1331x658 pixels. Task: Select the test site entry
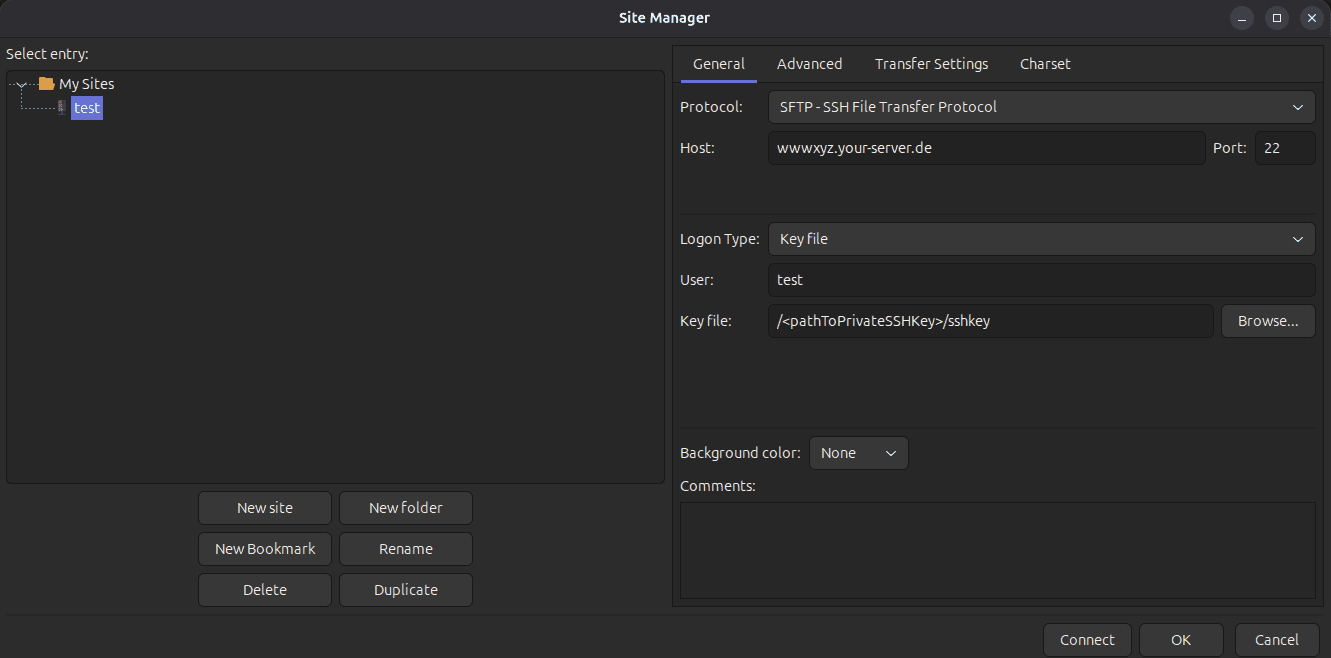pos(87,108)
